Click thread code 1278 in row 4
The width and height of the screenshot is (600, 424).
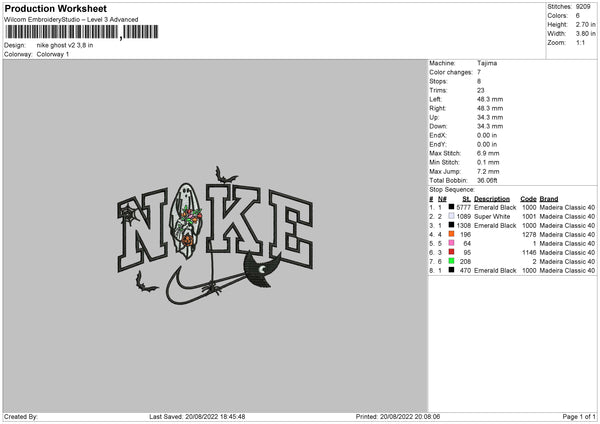pos(529,235)
